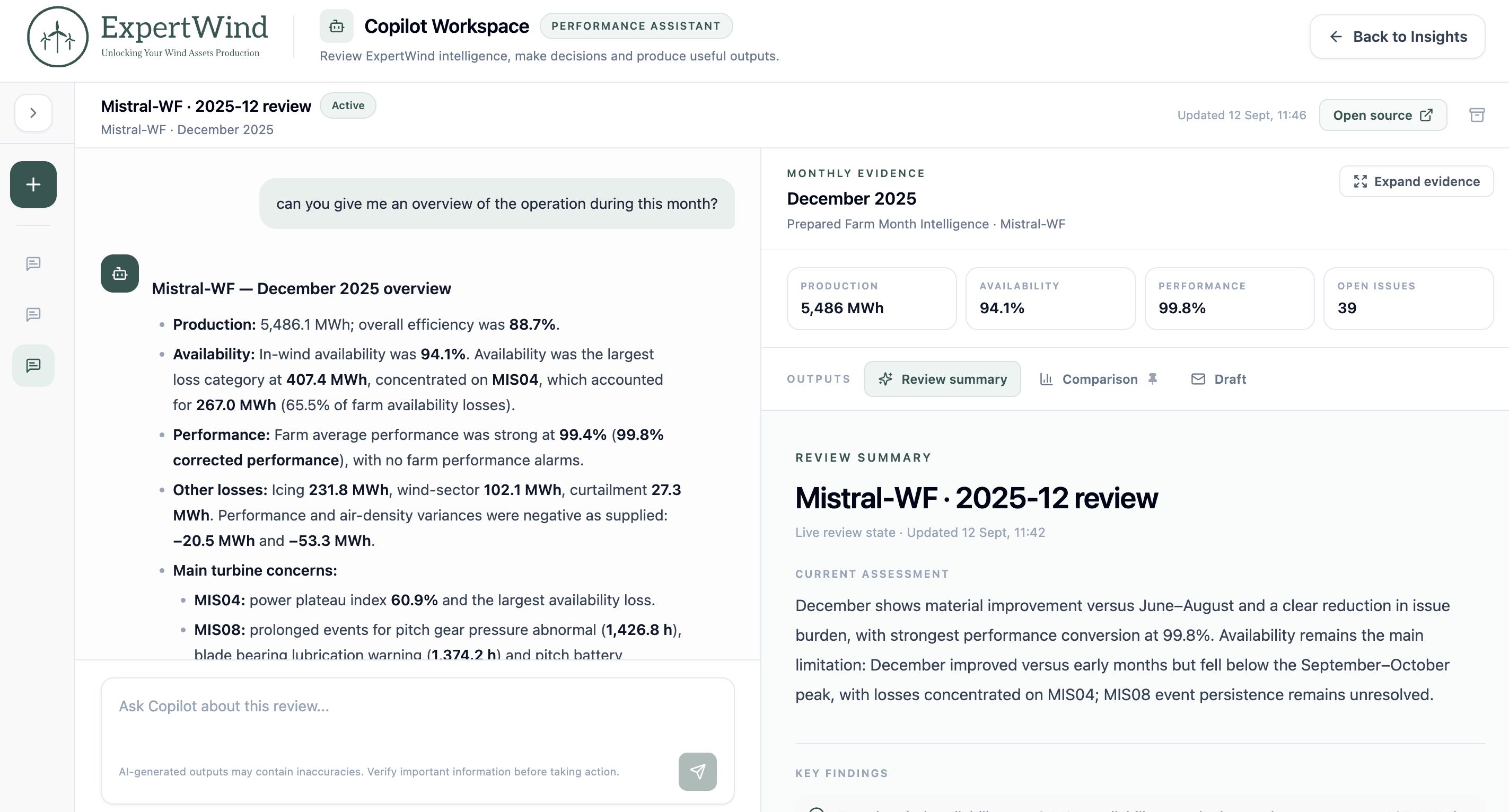Switch to the Review summary output tab
Viewport: 1509px width, 812px height.
point(942,379)
